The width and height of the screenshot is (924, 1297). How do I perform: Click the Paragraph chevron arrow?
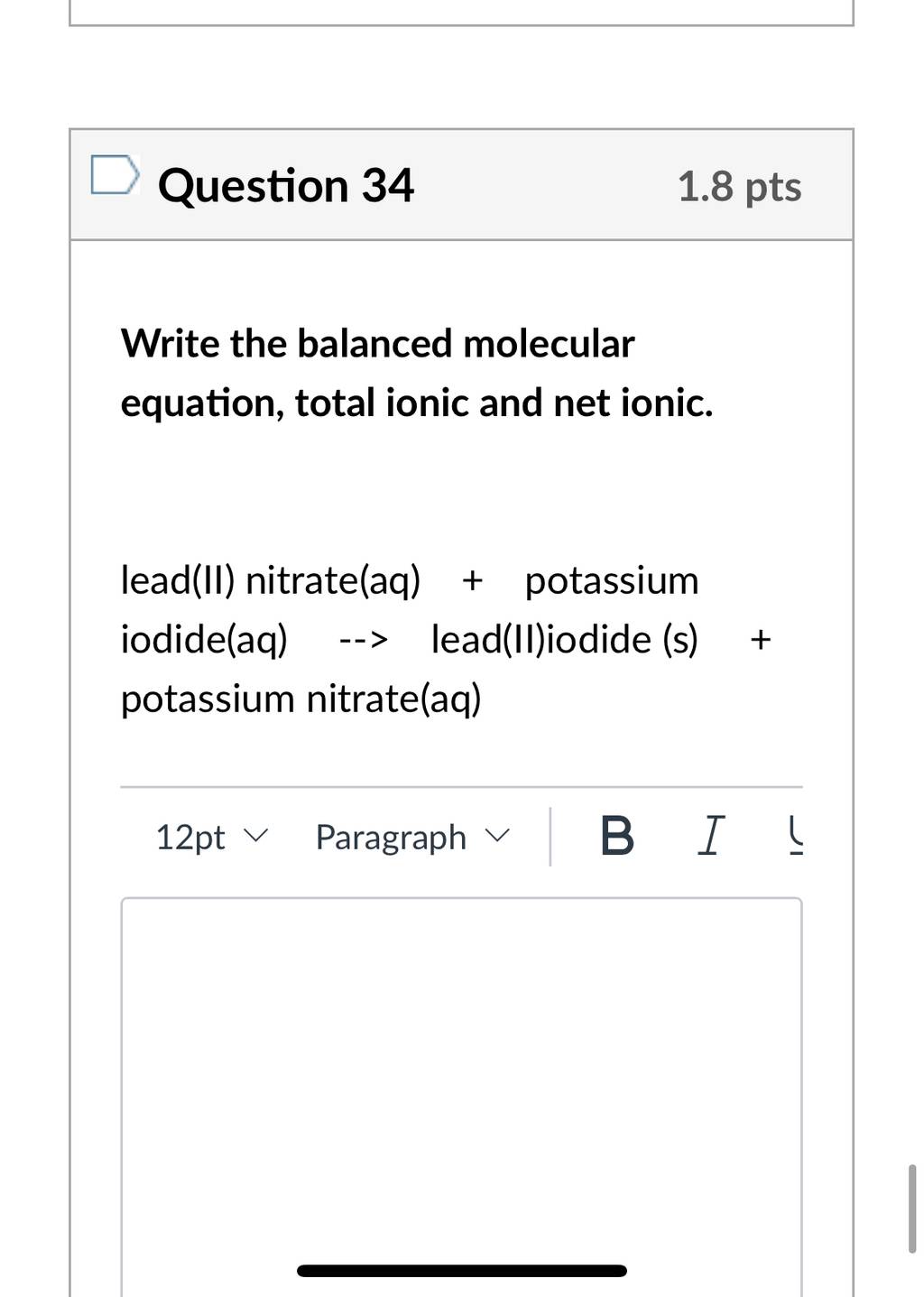pyautogui.click(x=498, y=836)
